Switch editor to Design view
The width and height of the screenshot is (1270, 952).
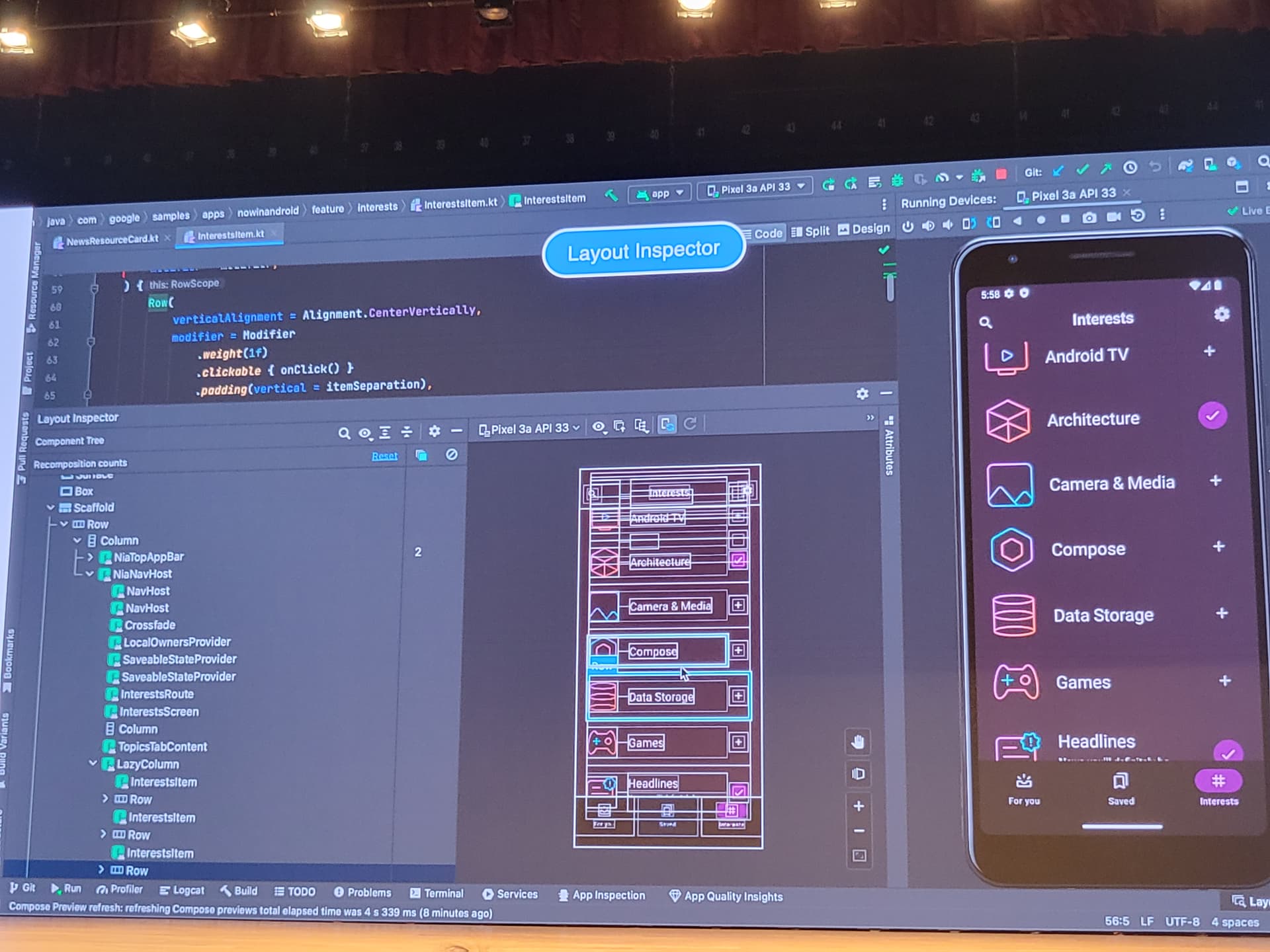[864, 229]
